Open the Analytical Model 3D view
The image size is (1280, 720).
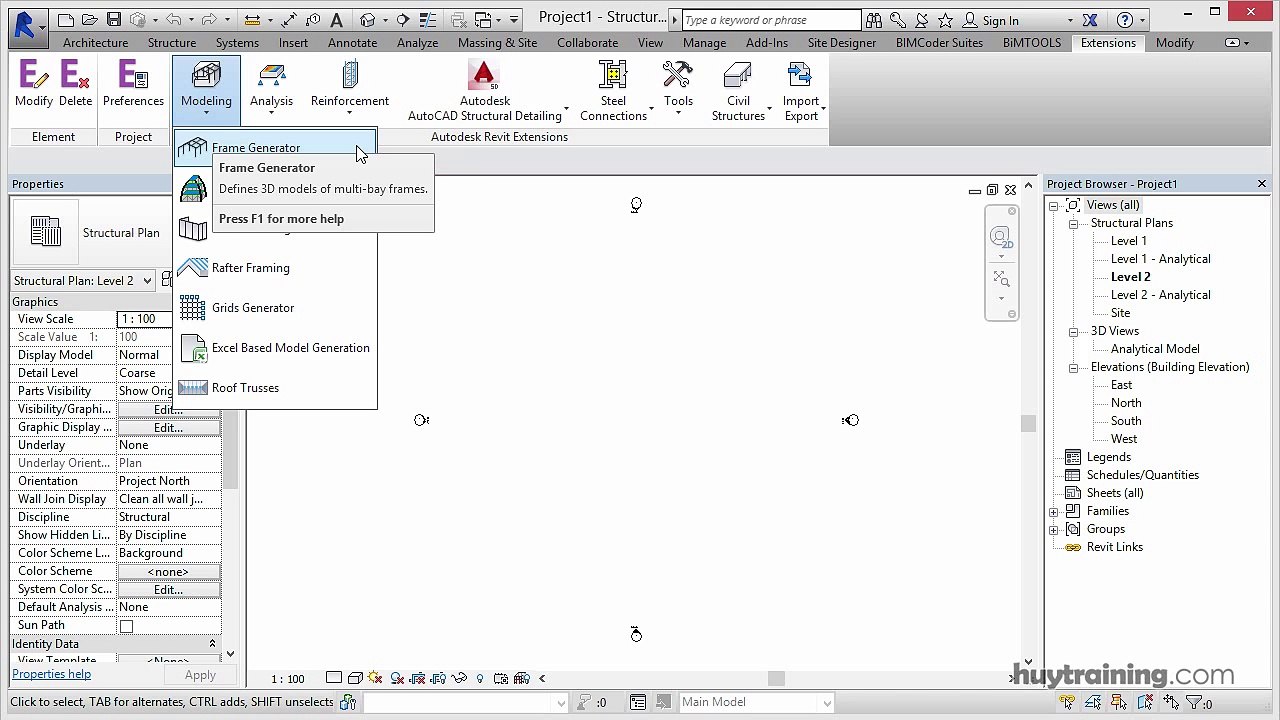[x=1155, y=349]
